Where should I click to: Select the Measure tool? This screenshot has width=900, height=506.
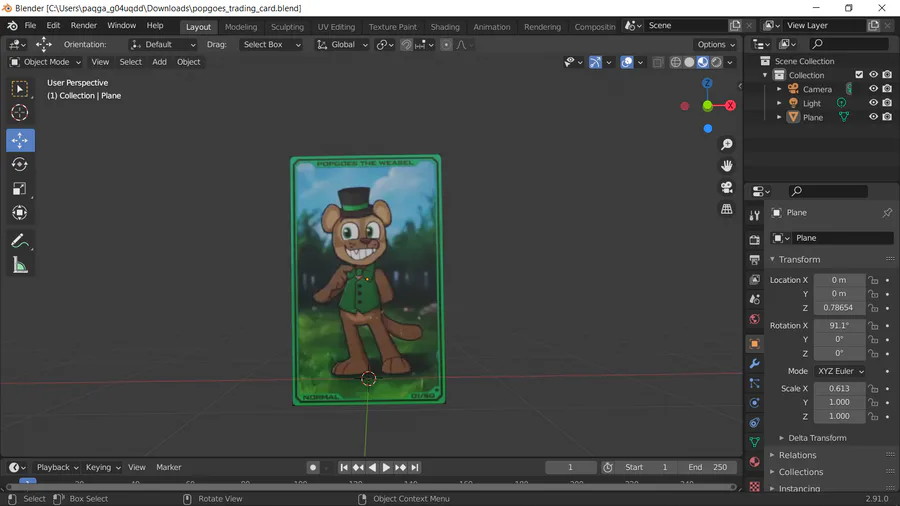click(x=20, y=265)
